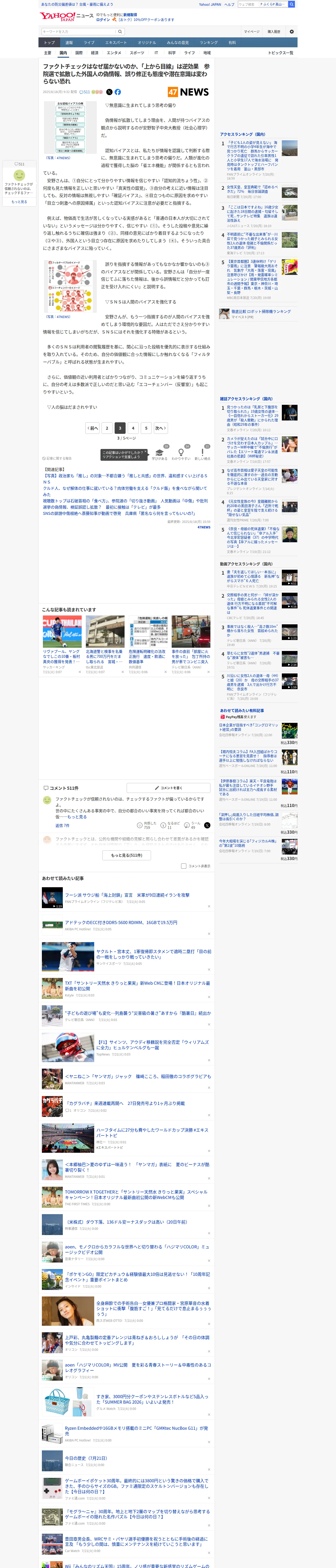Open トピックス一覧 link
This screenshot has width=336, height=1568.
(281, 53)
